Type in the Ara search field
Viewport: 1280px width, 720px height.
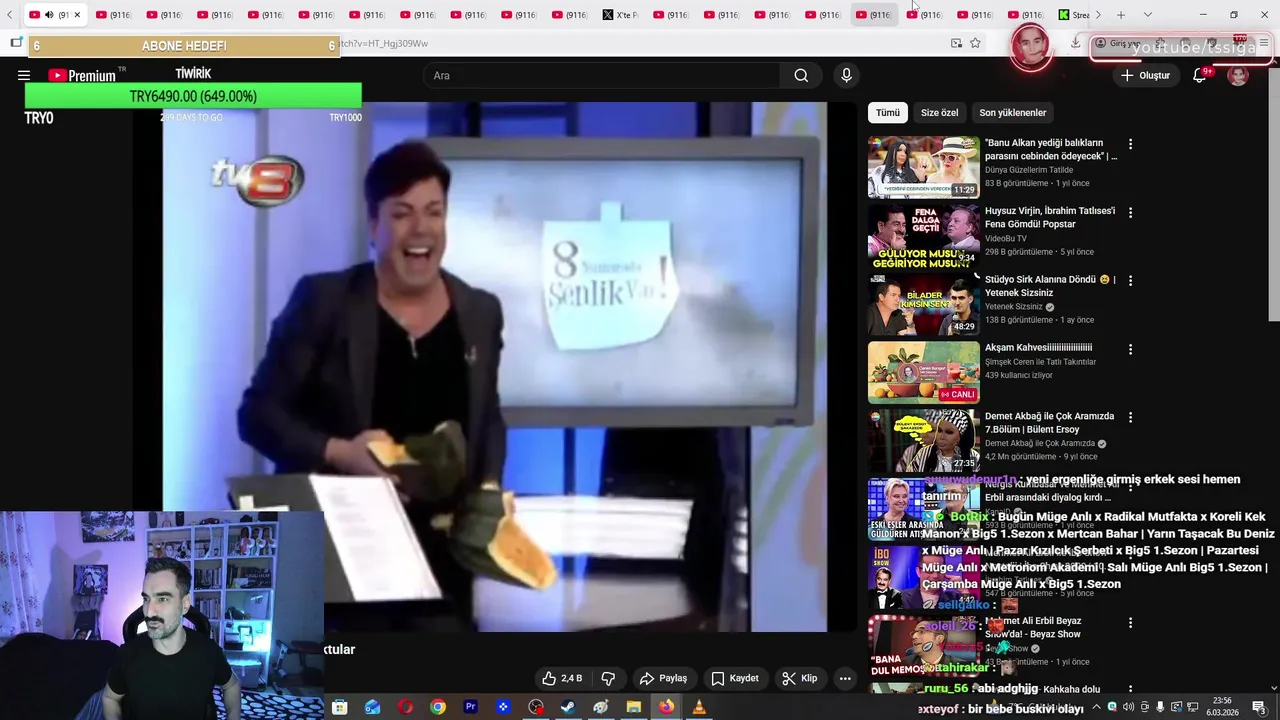[601, 75]
